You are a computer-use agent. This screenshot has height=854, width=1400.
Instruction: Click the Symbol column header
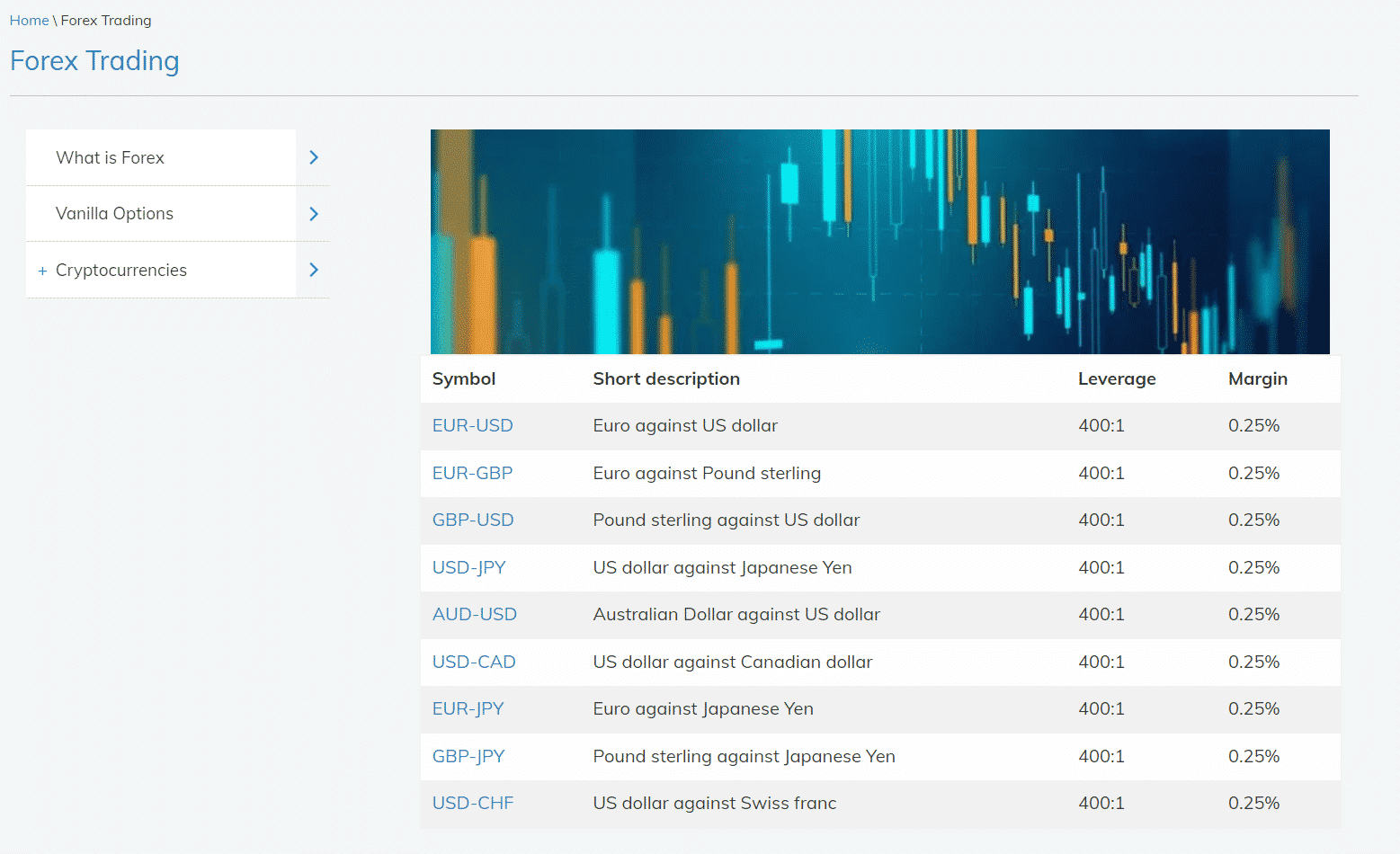464,379
